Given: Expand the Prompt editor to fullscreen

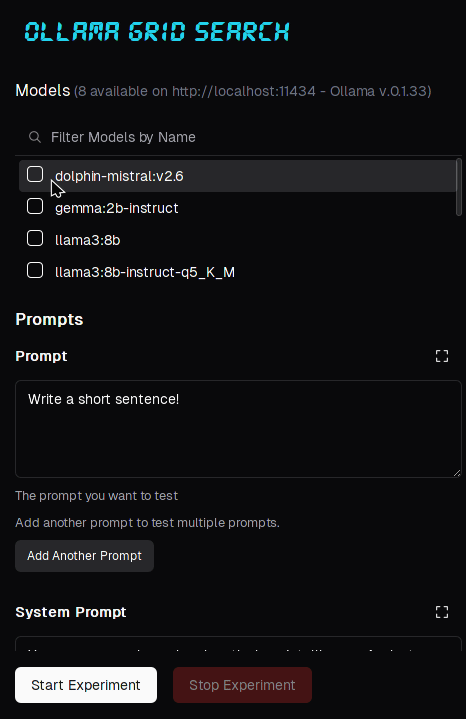Looking at the screenshot, I should tap(442, 356).
